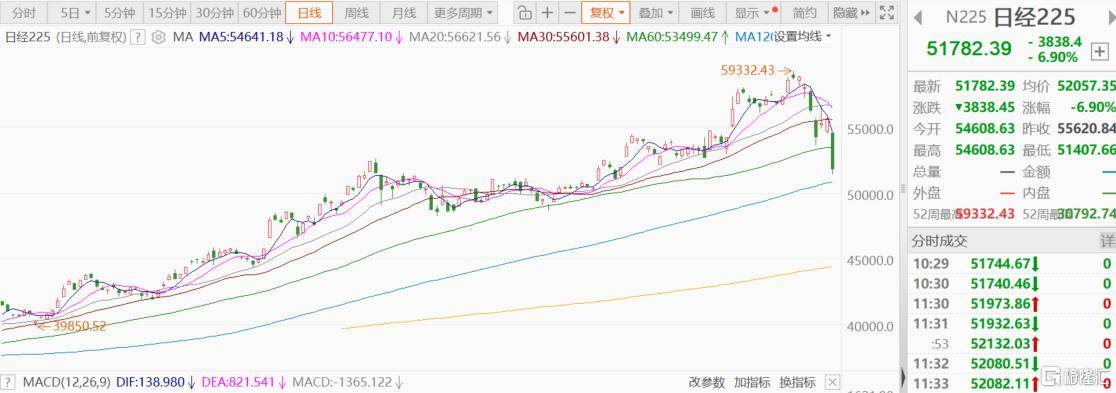This screenshot has width=1116, height=393.
Task: Toggle fullscreen chart icon at top right
Action: [886, 12]
